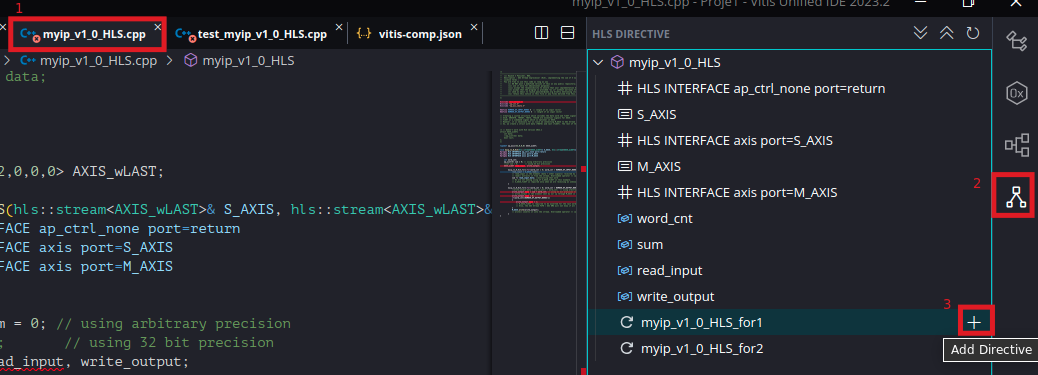The image size is (1038, 375).
Task: Select the S_AXIS port item
Action: (x=789, y=115)
